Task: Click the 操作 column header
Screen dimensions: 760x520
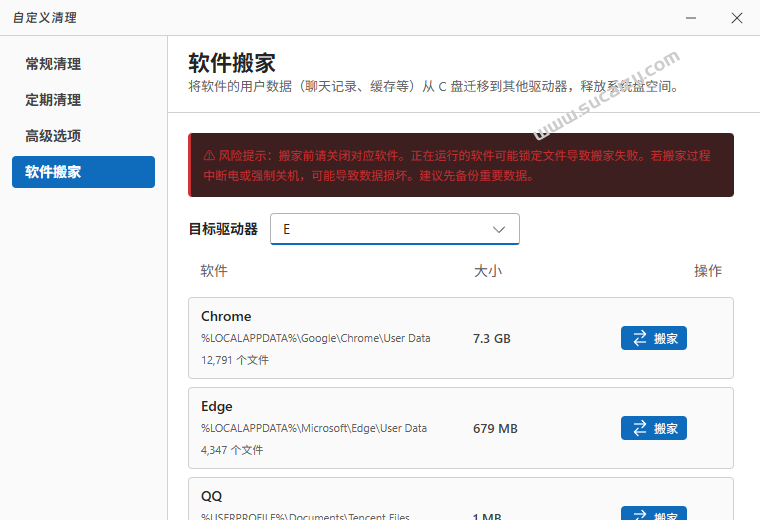Action: [x=708, y=270]
